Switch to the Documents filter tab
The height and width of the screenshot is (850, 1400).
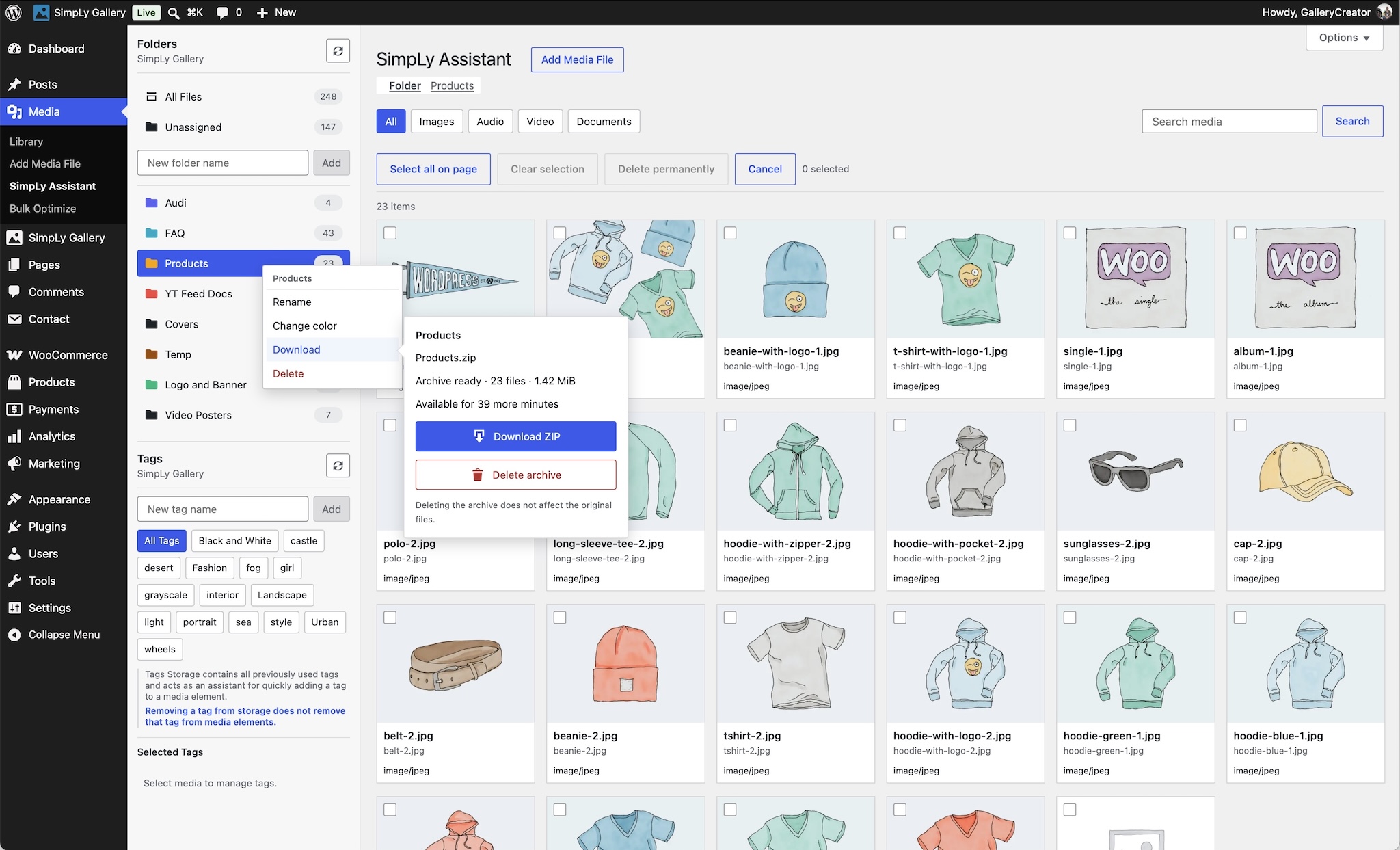[604, 121]
